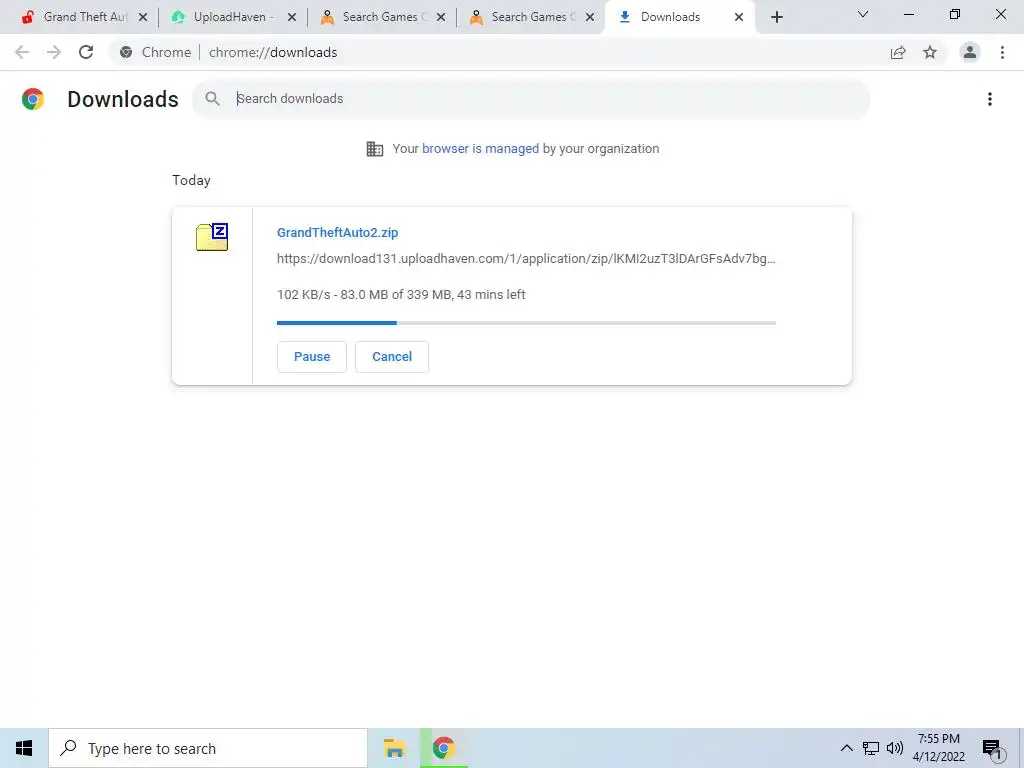
Task: Bookmark this tab with the star icon
Action: point(930,52)
